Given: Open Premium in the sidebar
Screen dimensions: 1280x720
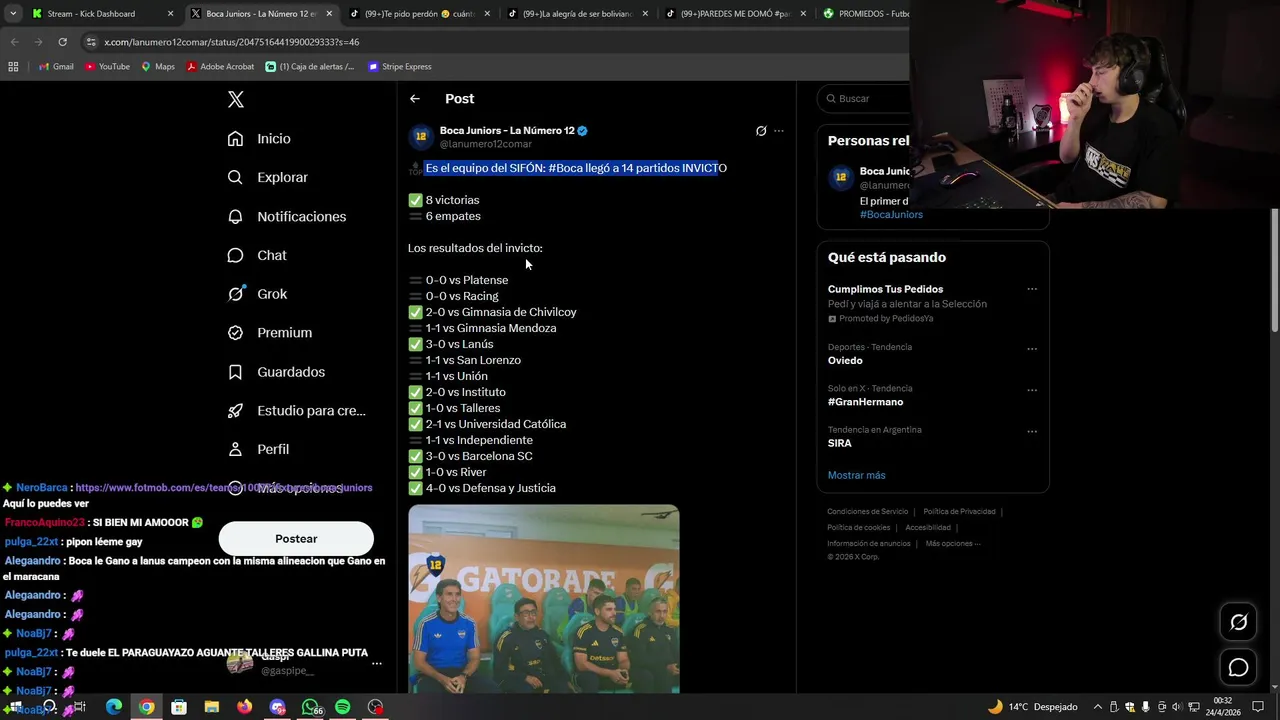Looking at the screenshot, I should [x=270, y=333].
